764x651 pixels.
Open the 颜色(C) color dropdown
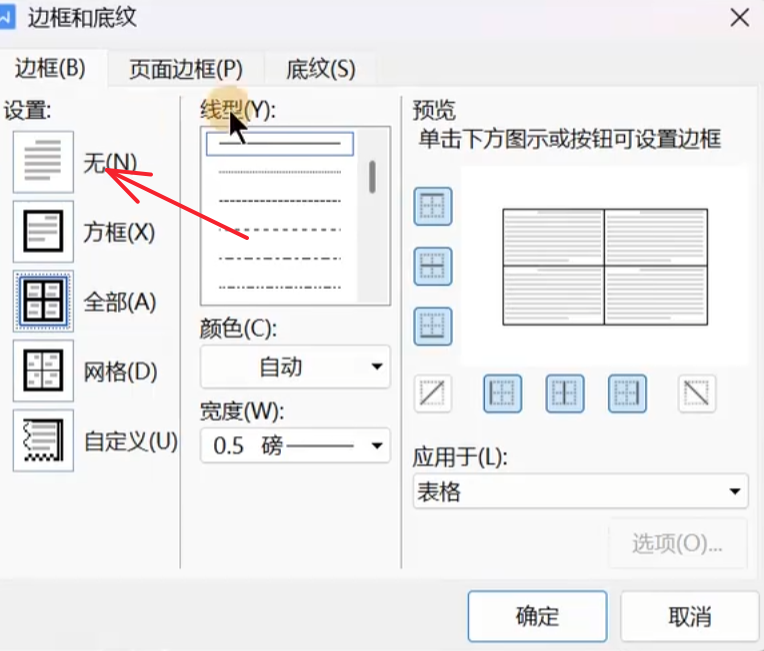pyautogui.click(x=295, y=367)
